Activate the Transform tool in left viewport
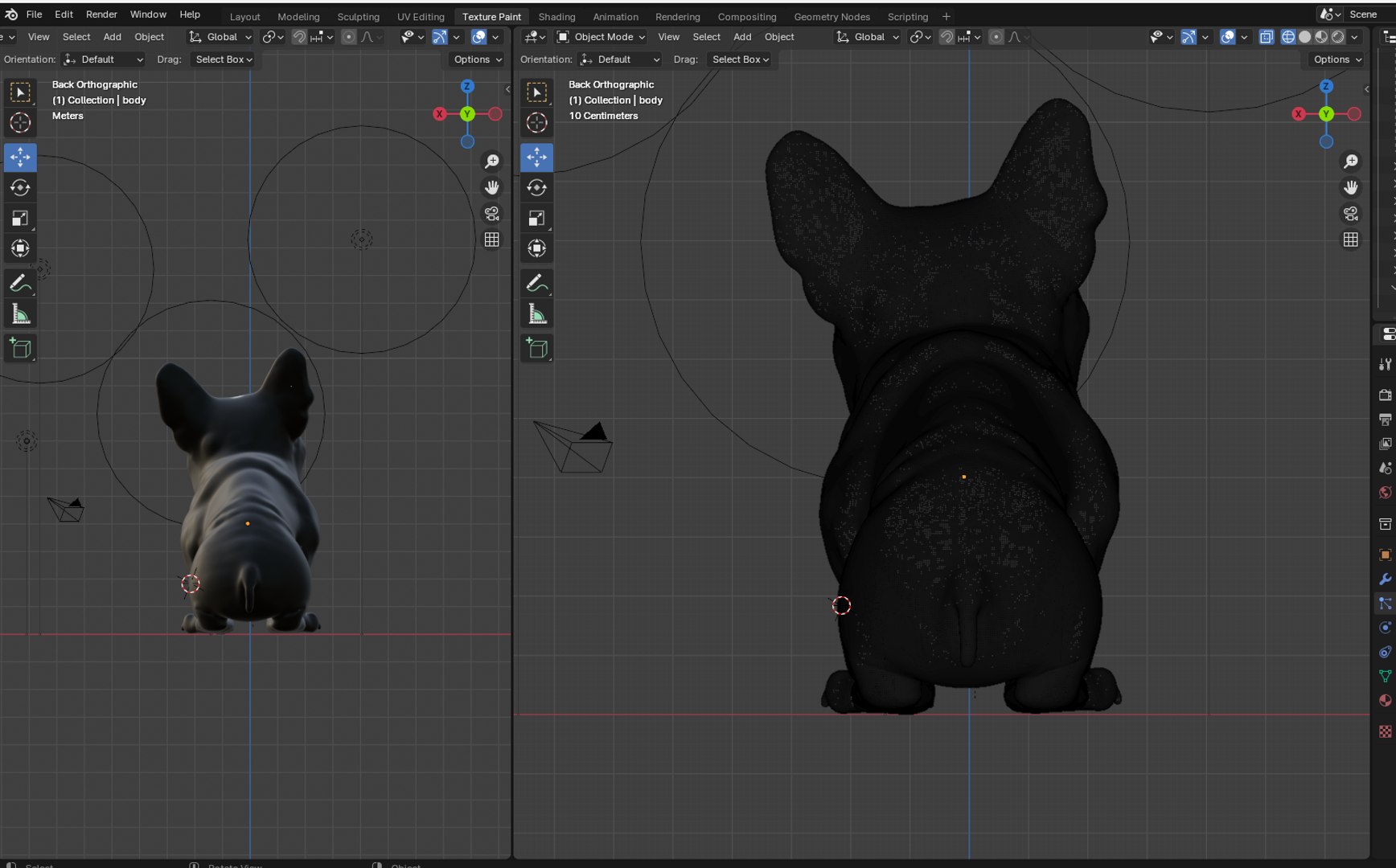The height and width of the screenshot is (868, 1396). click(x=20, y=248)
